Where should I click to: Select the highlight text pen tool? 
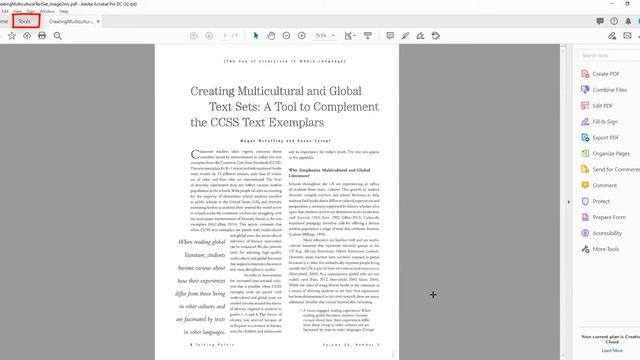405,36
